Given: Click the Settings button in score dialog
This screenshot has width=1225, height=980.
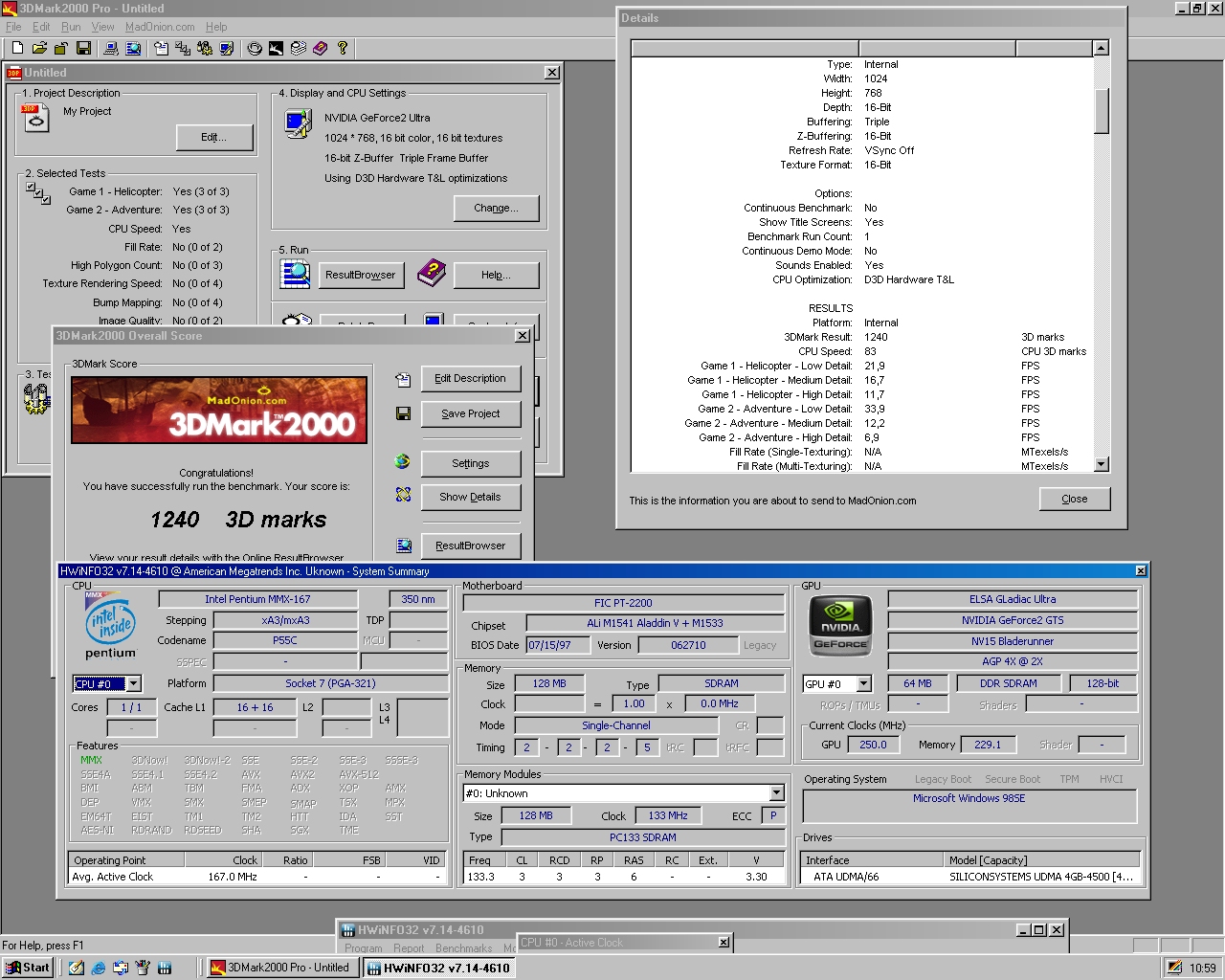Looking at the screenshot, I should [x=470, y=463].
